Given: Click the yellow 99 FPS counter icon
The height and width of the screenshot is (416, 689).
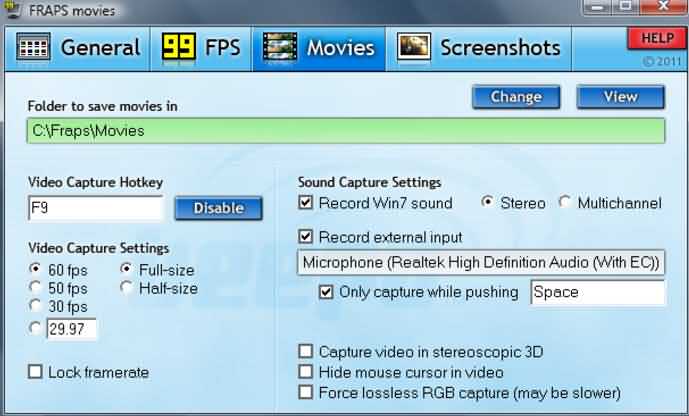Looking at the screenshot, I should coord(178,47).
